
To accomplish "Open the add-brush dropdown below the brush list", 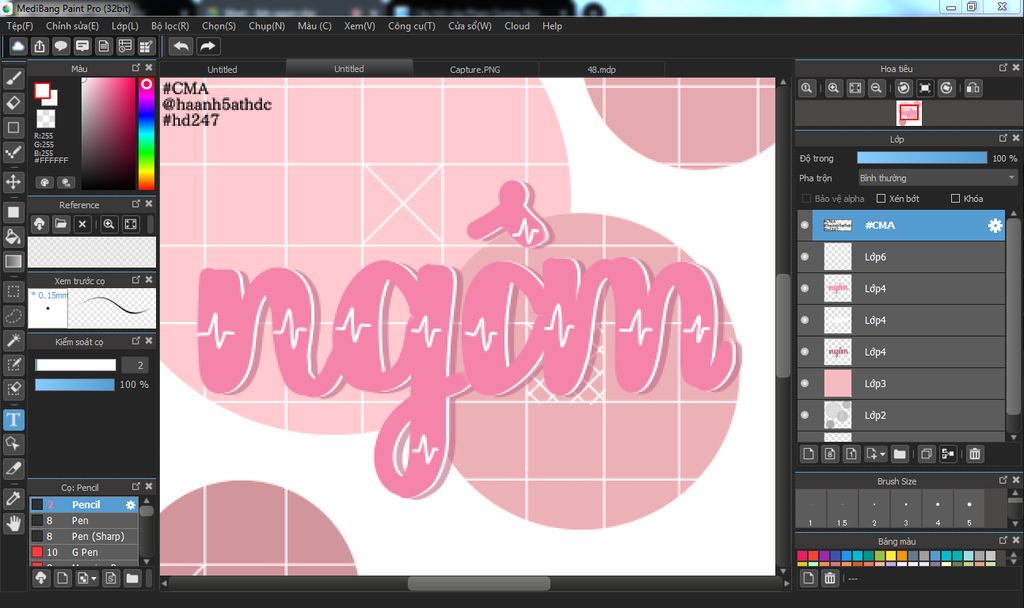I will [86, 578].
